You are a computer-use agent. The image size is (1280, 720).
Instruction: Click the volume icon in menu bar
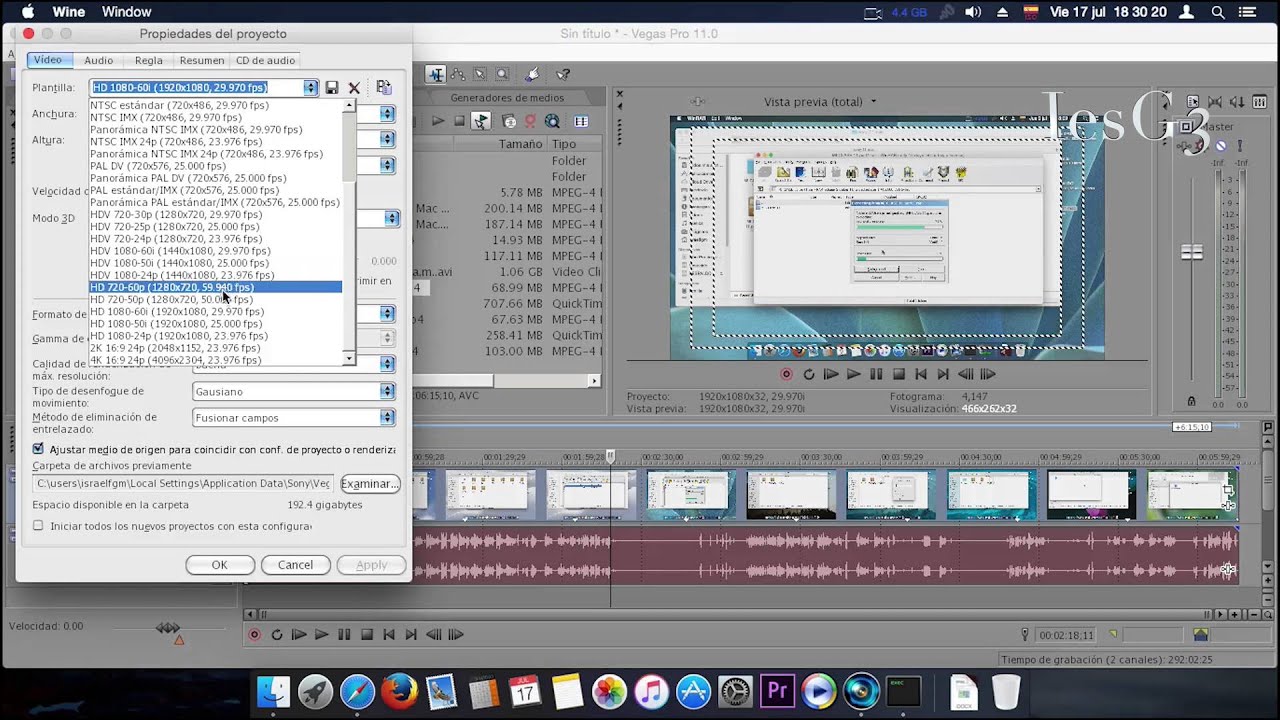coord(973,12)
